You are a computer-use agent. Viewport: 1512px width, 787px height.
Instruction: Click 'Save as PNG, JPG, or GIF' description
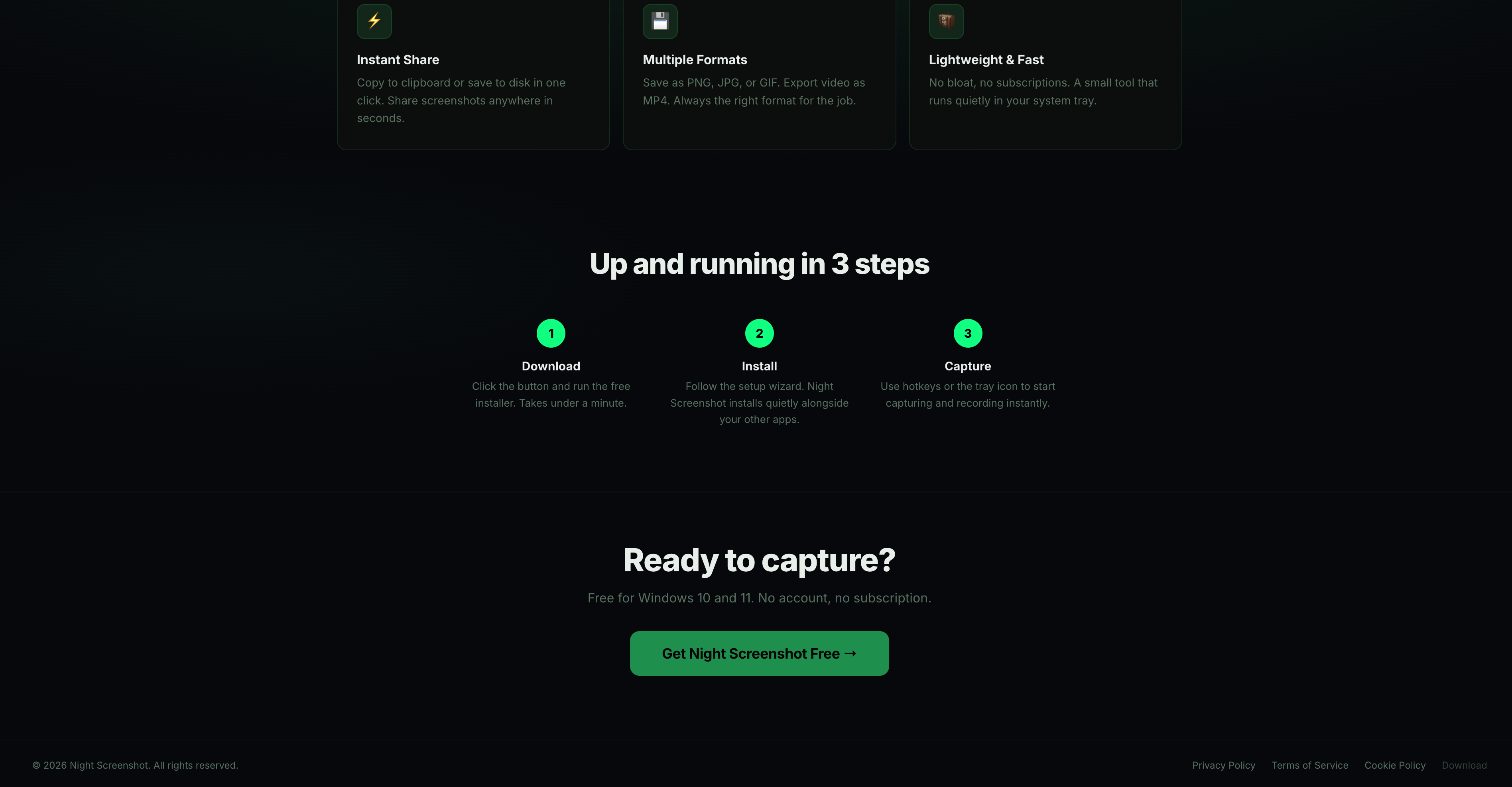(x=754, y=92)
